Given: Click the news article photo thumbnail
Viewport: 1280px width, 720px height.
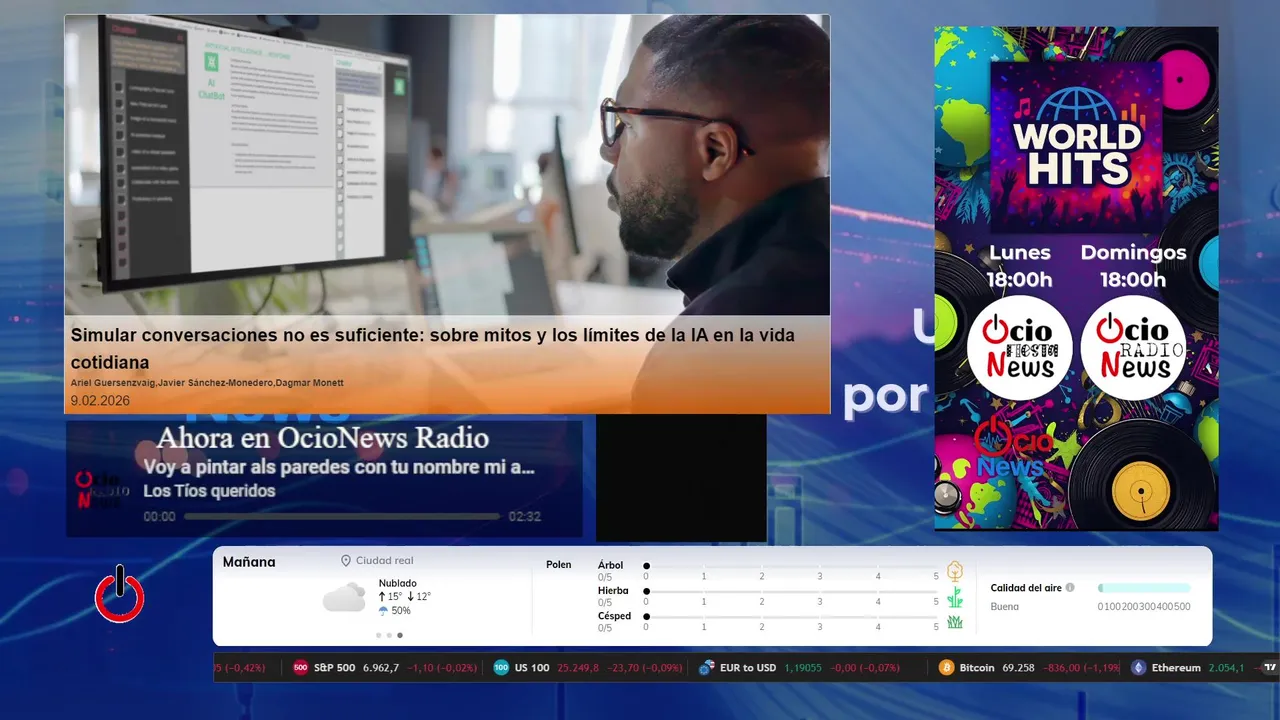Looking at the screenshot, I should 447,165.
